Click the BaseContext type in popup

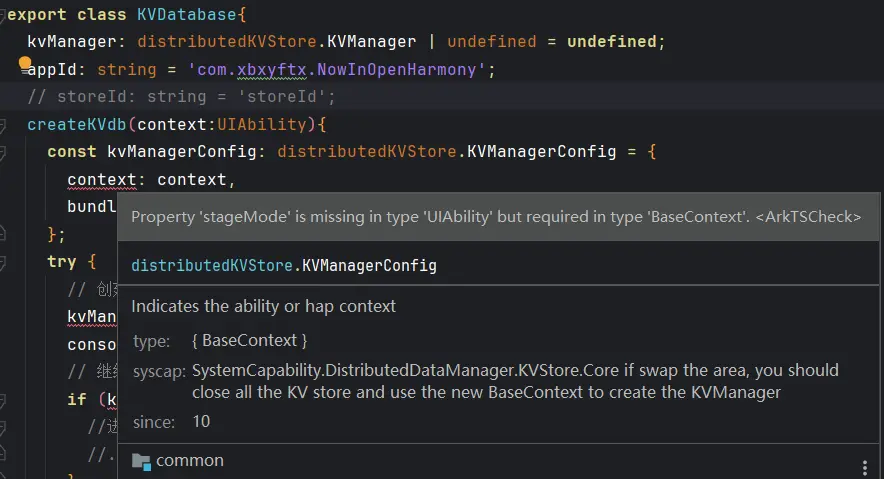(x=249, y=341)
